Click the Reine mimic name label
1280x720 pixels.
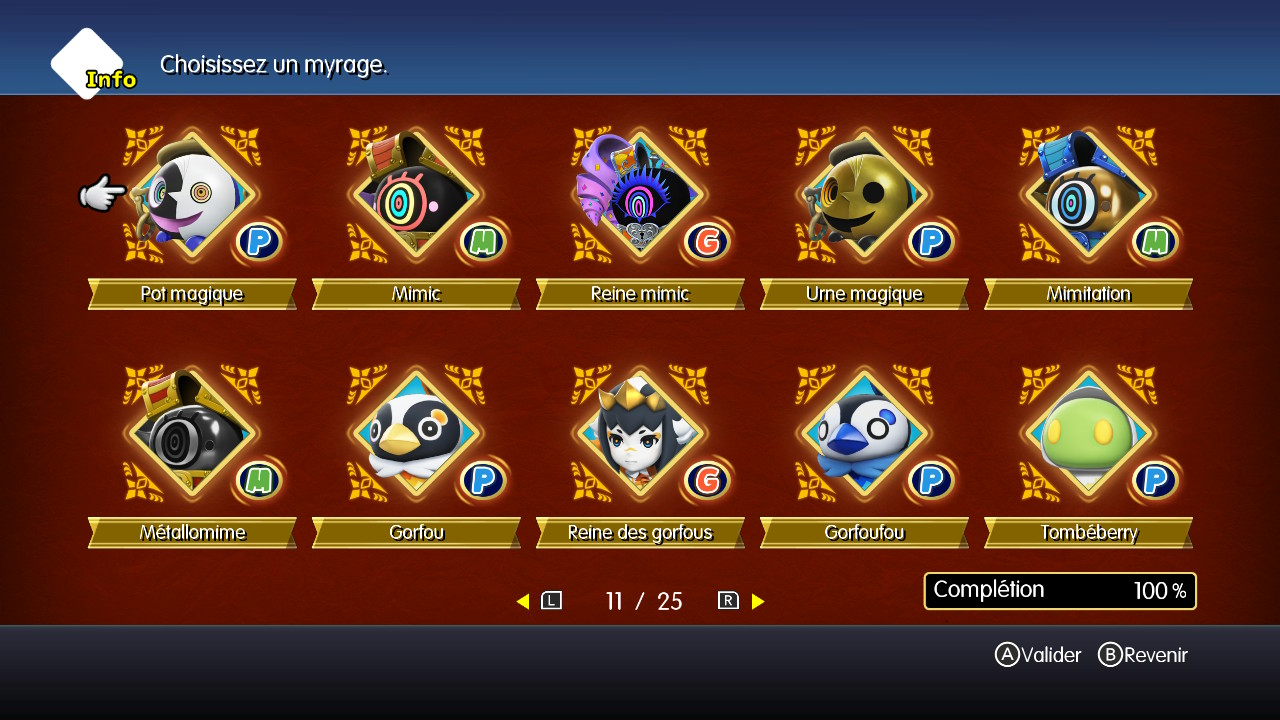coord(640,294)
